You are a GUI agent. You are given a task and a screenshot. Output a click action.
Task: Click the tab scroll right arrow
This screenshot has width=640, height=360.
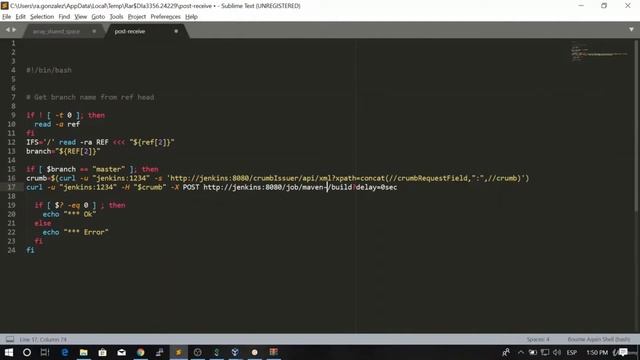click(14, 30)
